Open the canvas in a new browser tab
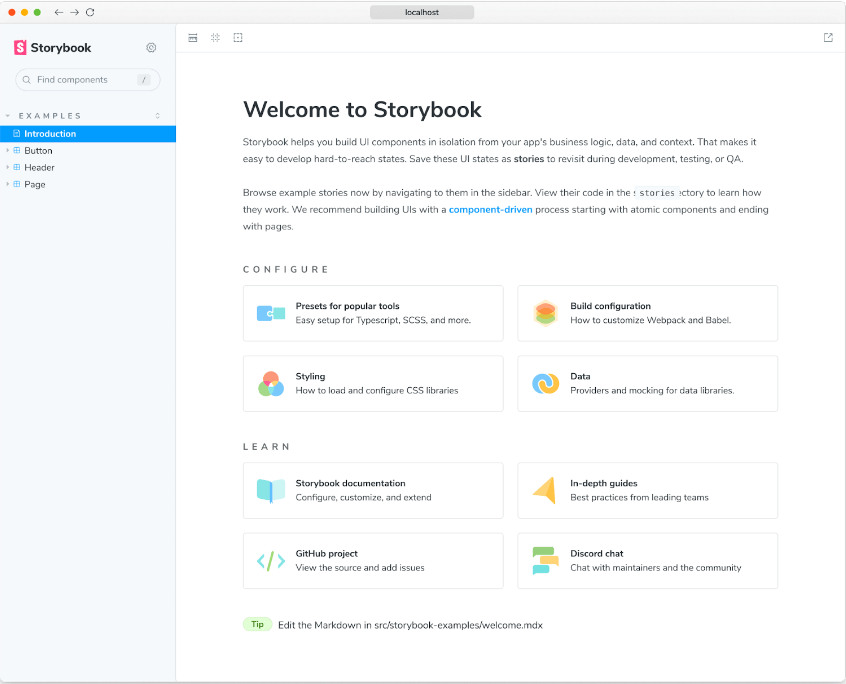846x684 pixels. point(828,37)
